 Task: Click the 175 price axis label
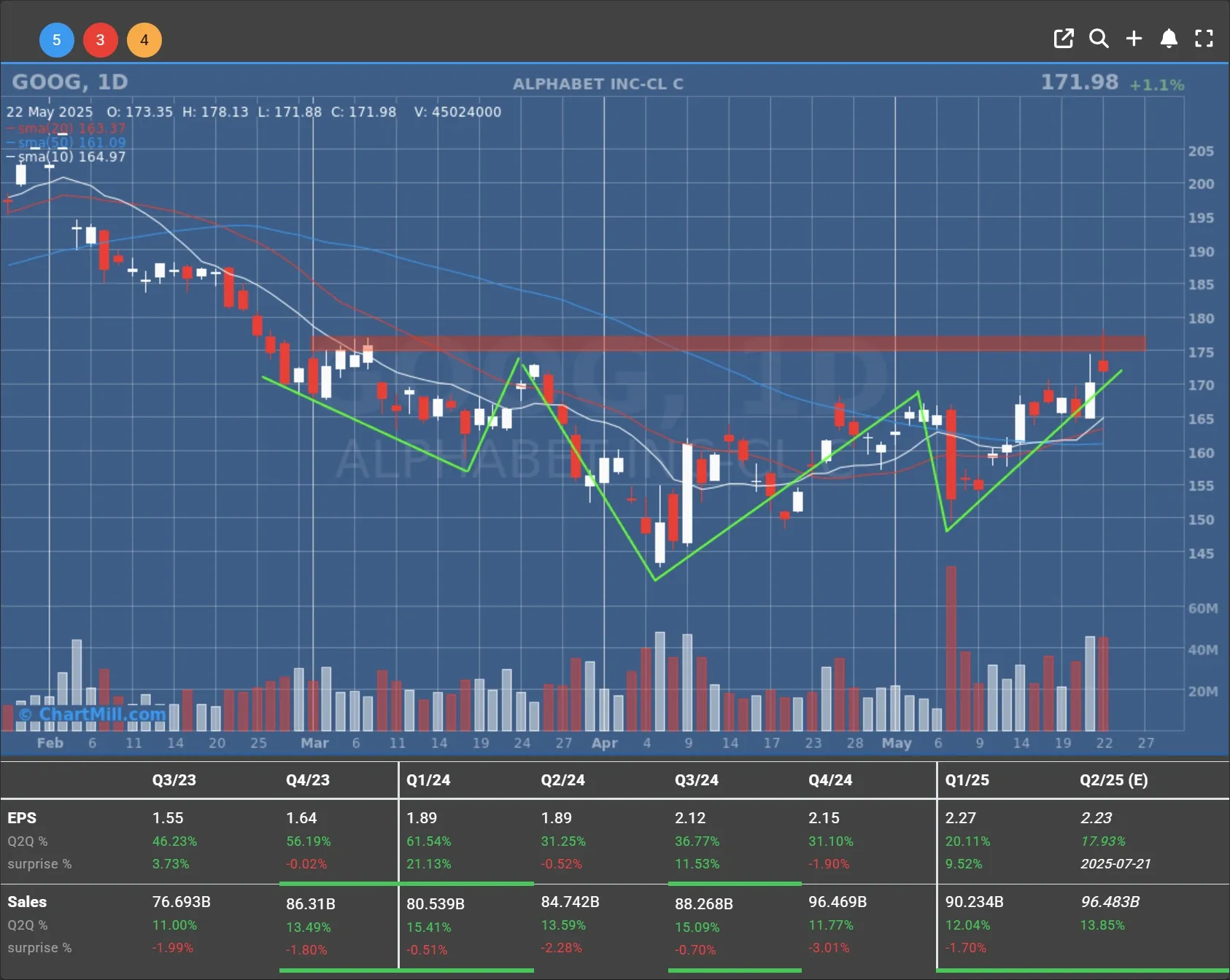1201,352
